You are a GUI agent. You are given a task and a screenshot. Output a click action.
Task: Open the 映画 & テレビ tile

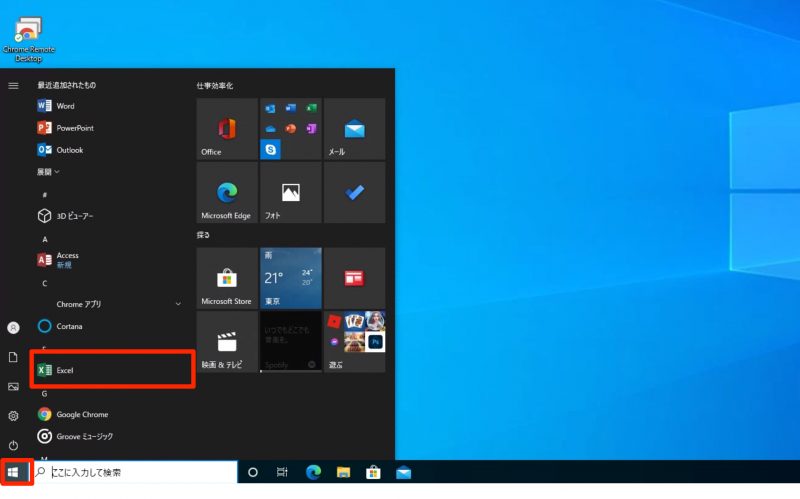[x=227, y=342]
